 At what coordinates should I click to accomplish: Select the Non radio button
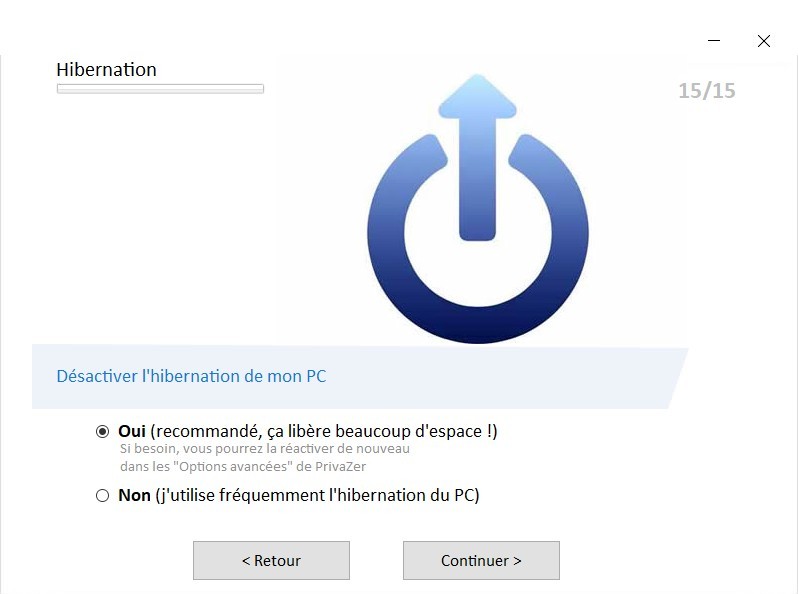click(102, 495)
